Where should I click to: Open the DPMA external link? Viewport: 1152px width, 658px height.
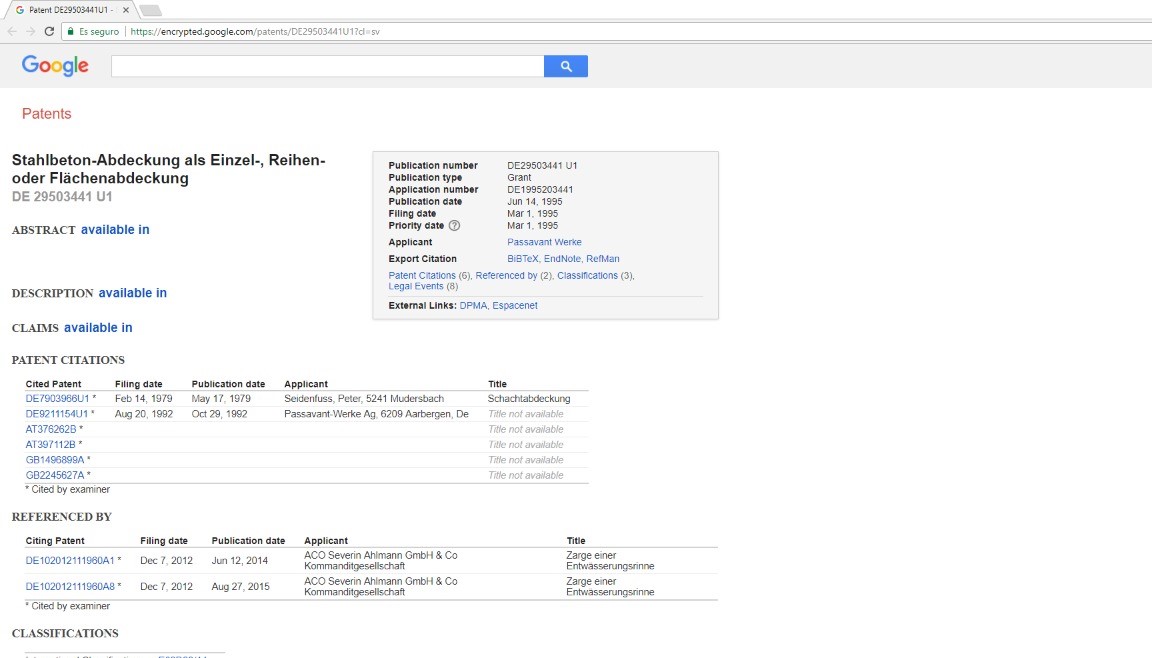(x=473, y=306)
